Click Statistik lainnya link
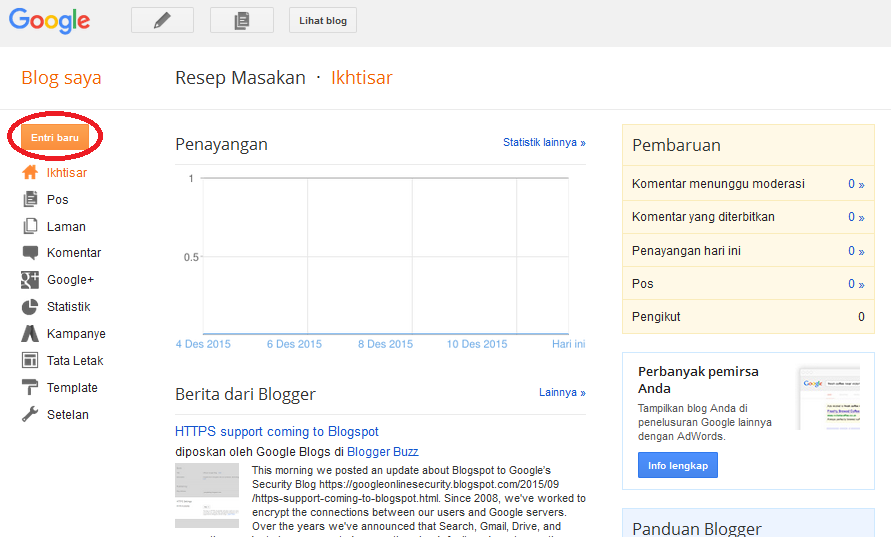Screen dimensions: 891x537 coord(544,142)
